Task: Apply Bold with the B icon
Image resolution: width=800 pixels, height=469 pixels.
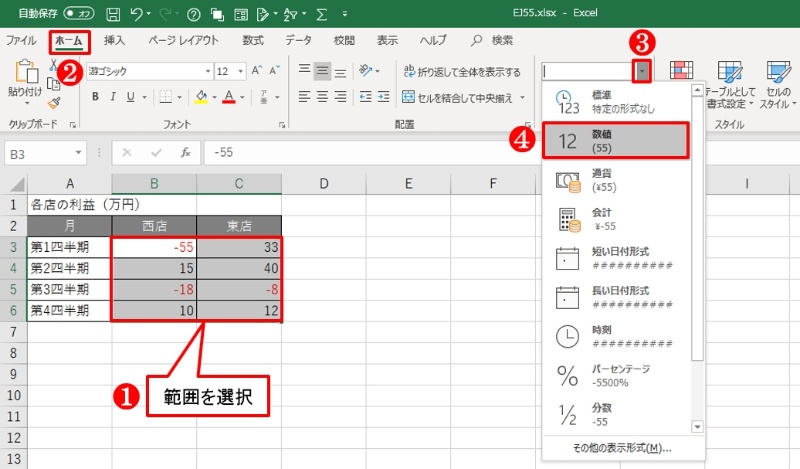Action: (x=96, y=97)
